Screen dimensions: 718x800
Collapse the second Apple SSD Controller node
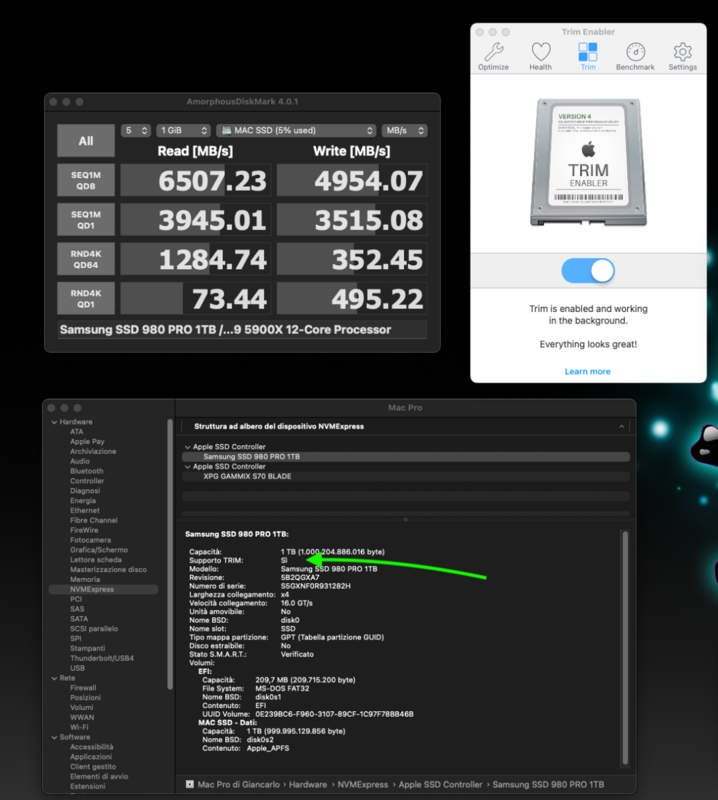187,467
